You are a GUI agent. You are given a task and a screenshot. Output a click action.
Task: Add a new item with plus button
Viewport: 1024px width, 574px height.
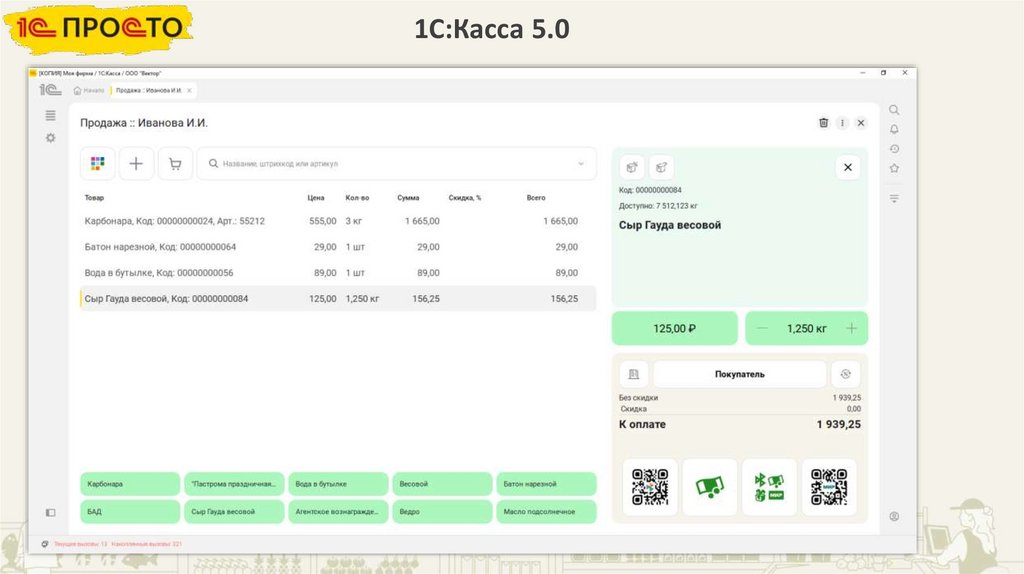[x=136, y=163]
